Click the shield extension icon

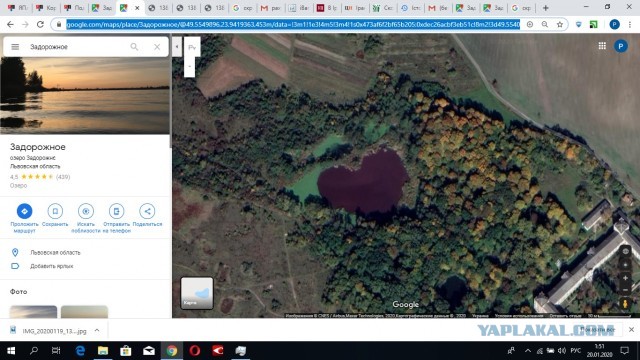pyautogui.click(x=578, y=24)
